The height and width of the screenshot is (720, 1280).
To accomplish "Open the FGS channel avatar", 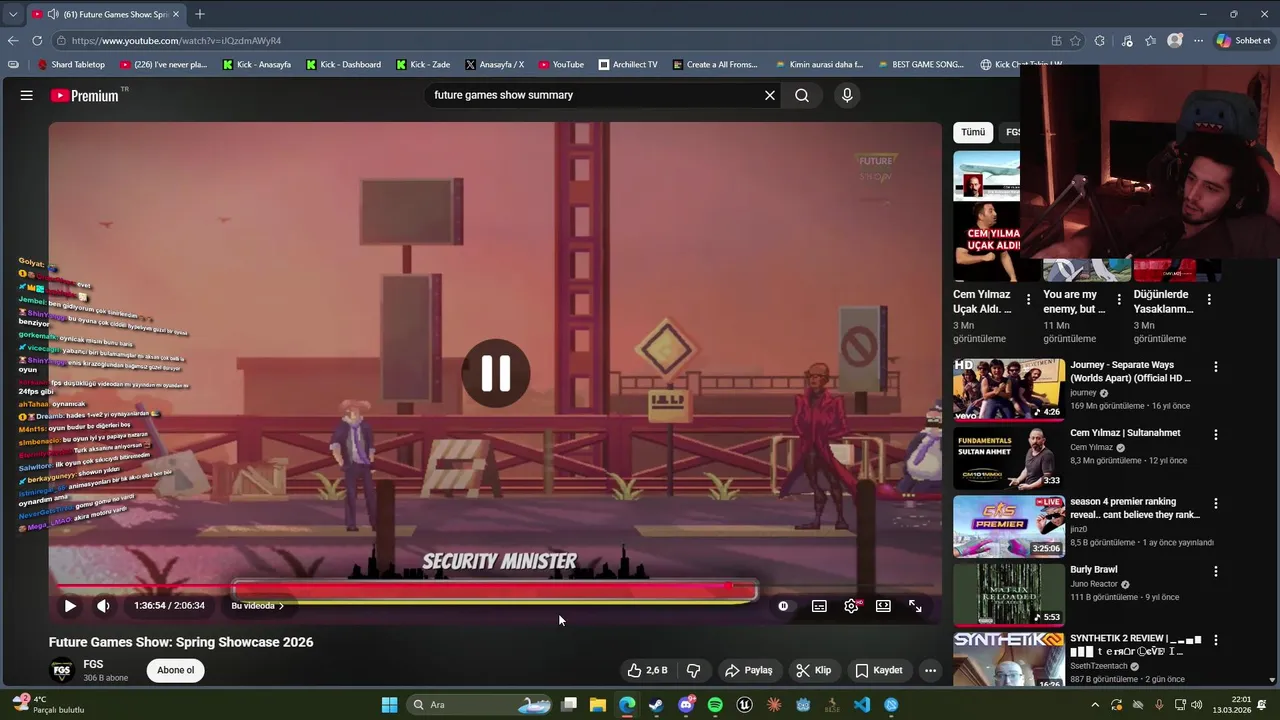I will click(62, 670).
